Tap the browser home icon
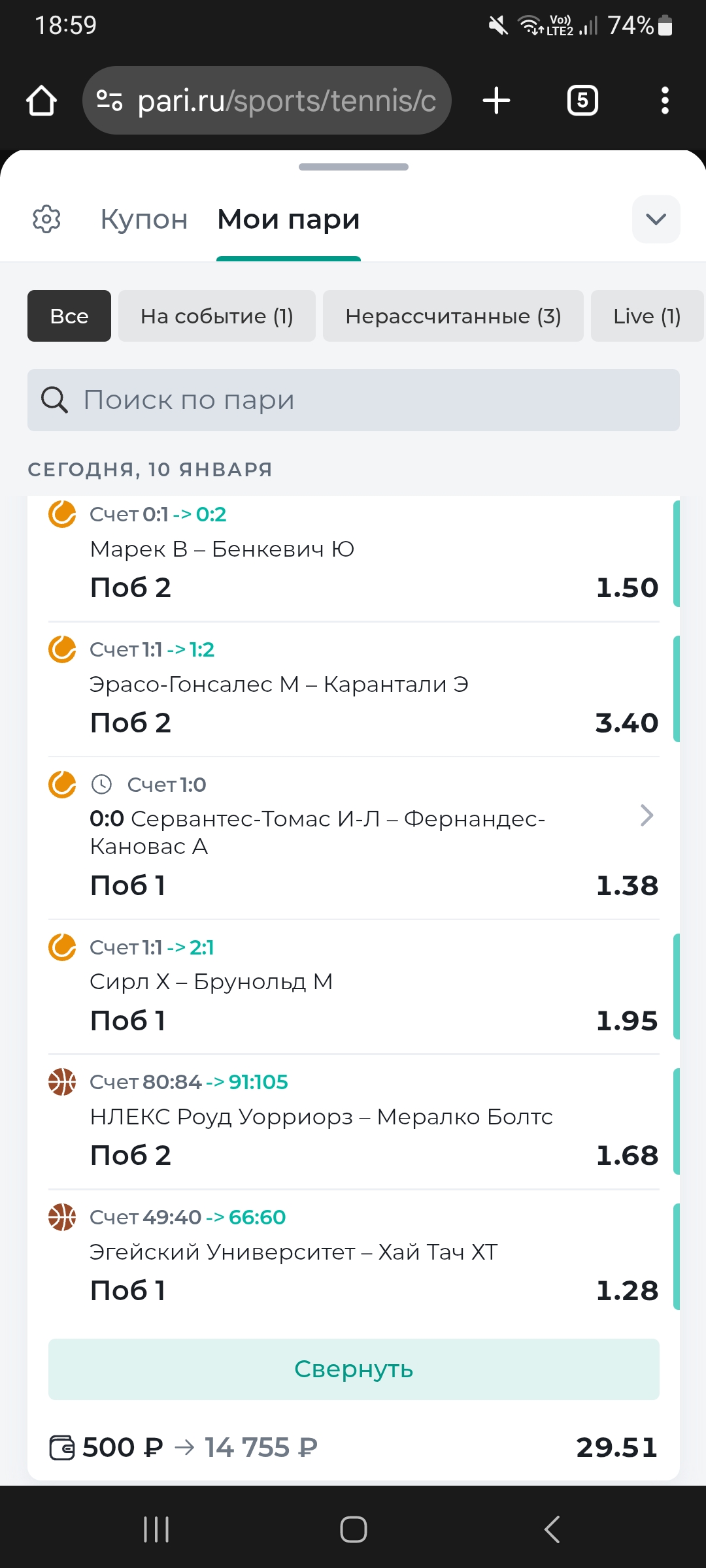The image size is (706, 1568). pos(41,101)
